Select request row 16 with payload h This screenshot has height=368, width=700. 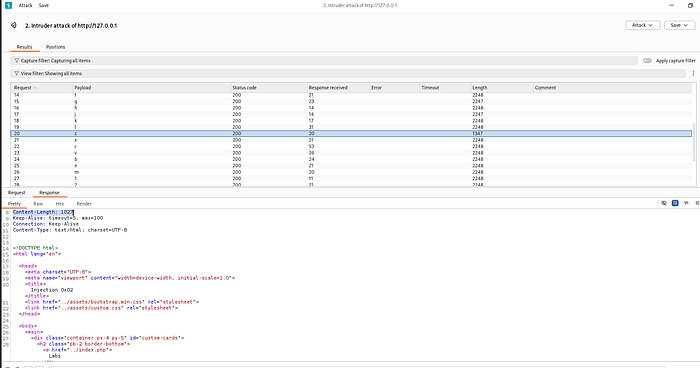click(x=351, y=108)
